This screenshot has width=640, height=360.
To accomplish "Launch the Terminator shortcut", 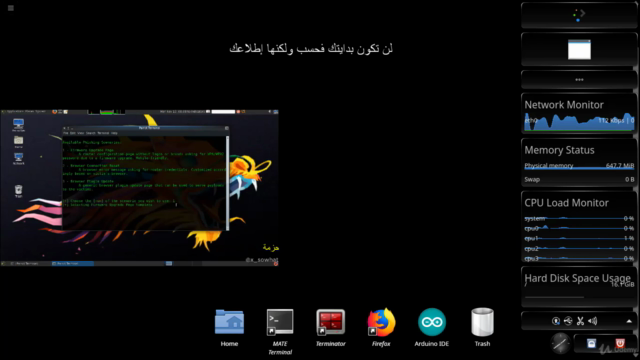I will 331,327.
